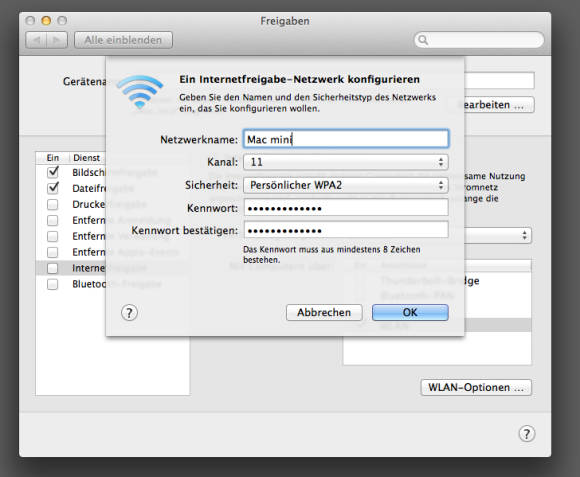Click the Kennwort bestätigen field
This screenshot has height=477, width=580.
[345, 230]
